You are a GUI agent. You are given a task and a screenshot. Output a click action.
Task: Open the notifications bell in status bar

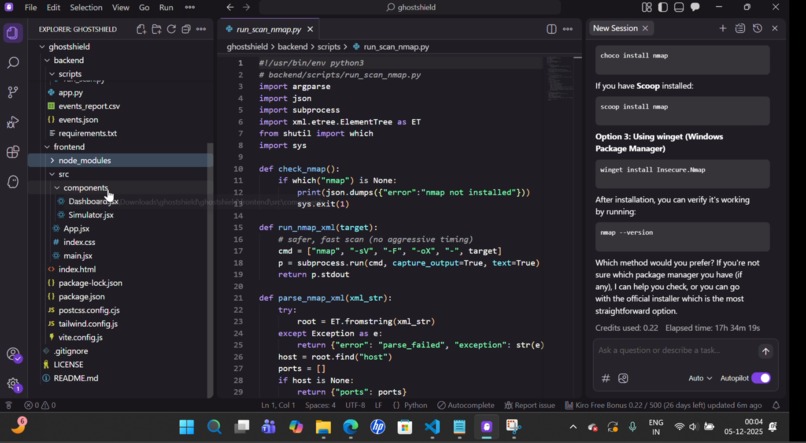coord(777,405)
